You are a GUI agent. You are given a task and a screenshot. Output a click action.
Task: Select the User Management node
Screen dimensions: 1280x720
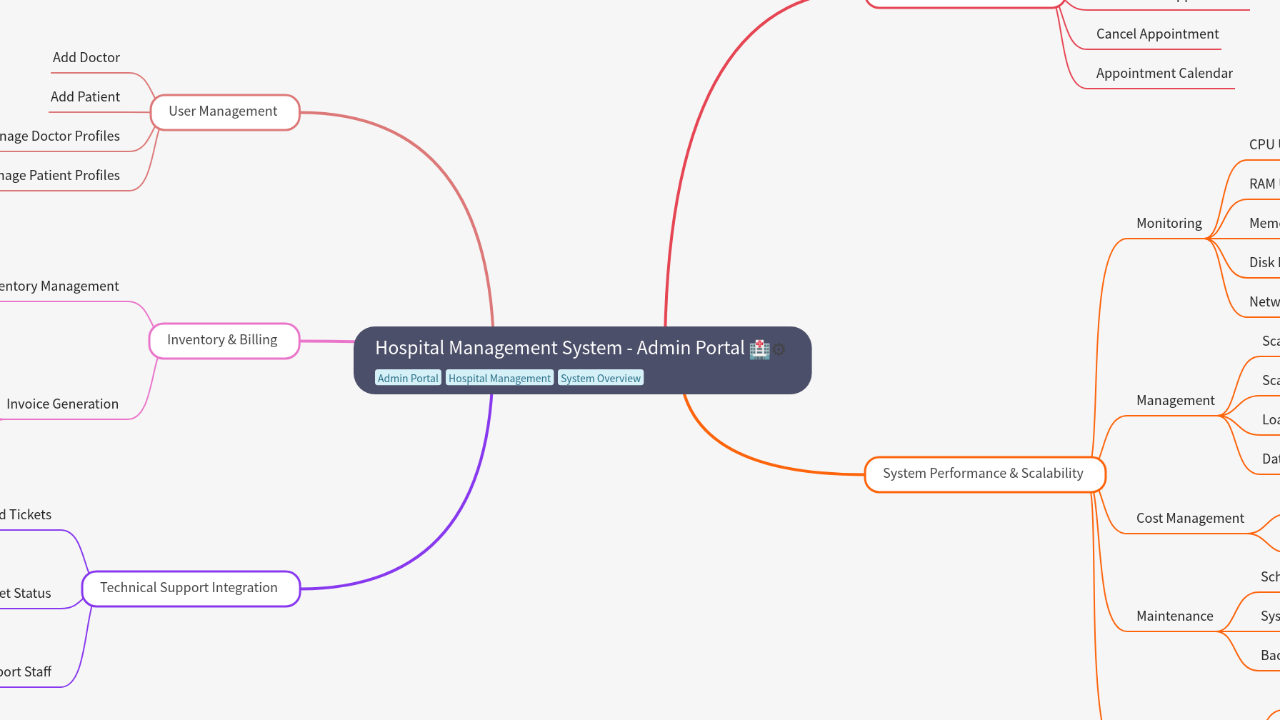coord(224,112)
